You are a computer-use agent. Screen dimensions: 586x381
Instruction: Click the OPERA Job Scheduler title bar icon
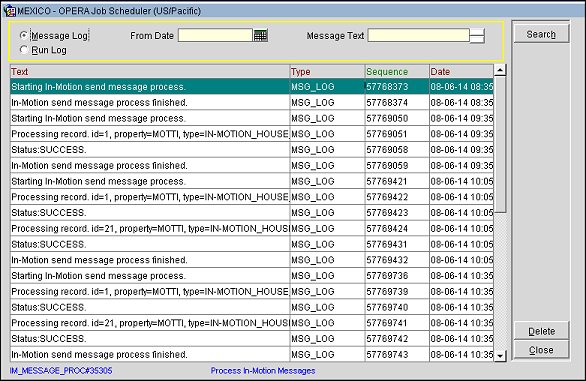tap(9, 11)
